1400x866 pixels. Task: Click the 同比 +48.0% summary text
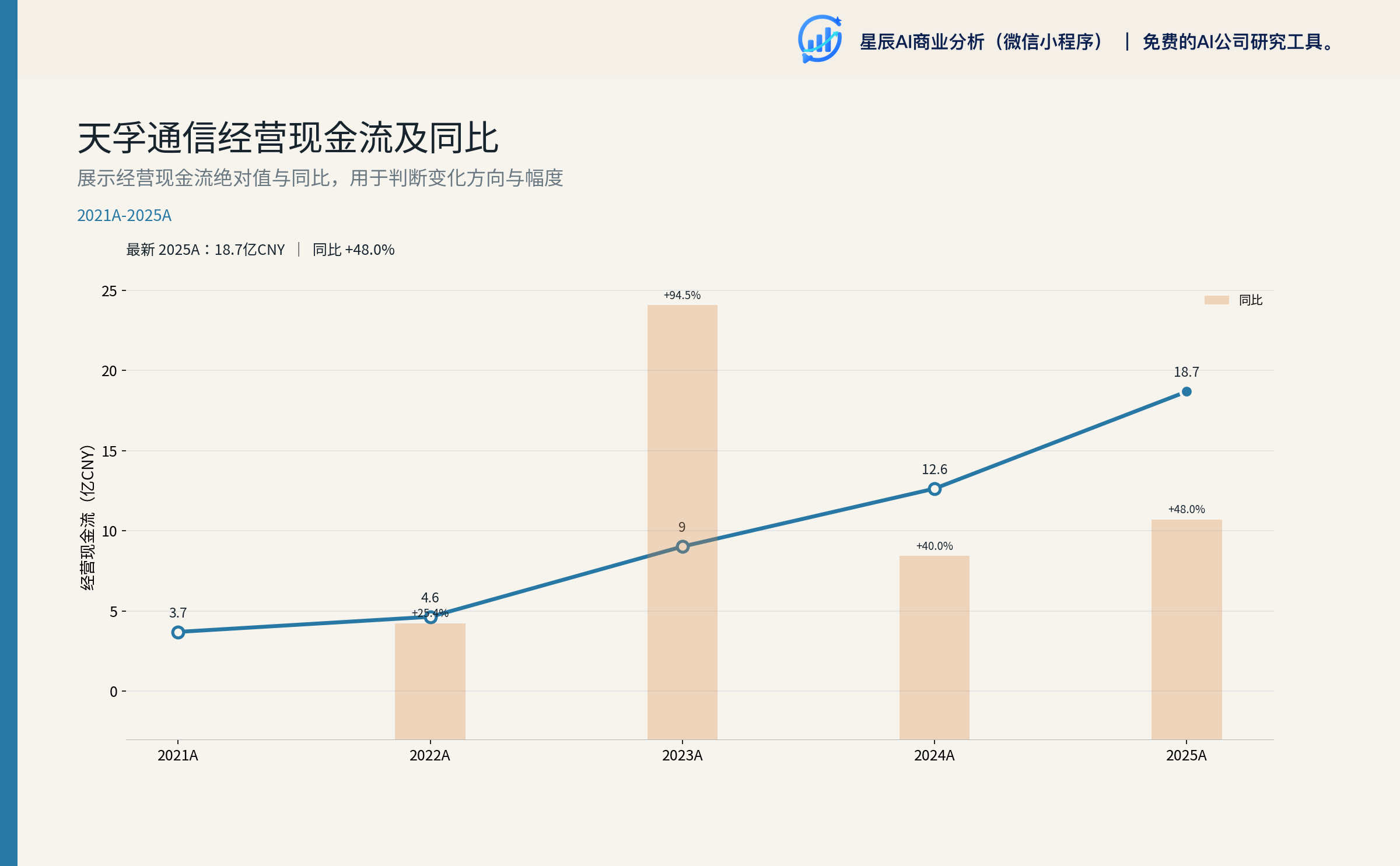353,250
